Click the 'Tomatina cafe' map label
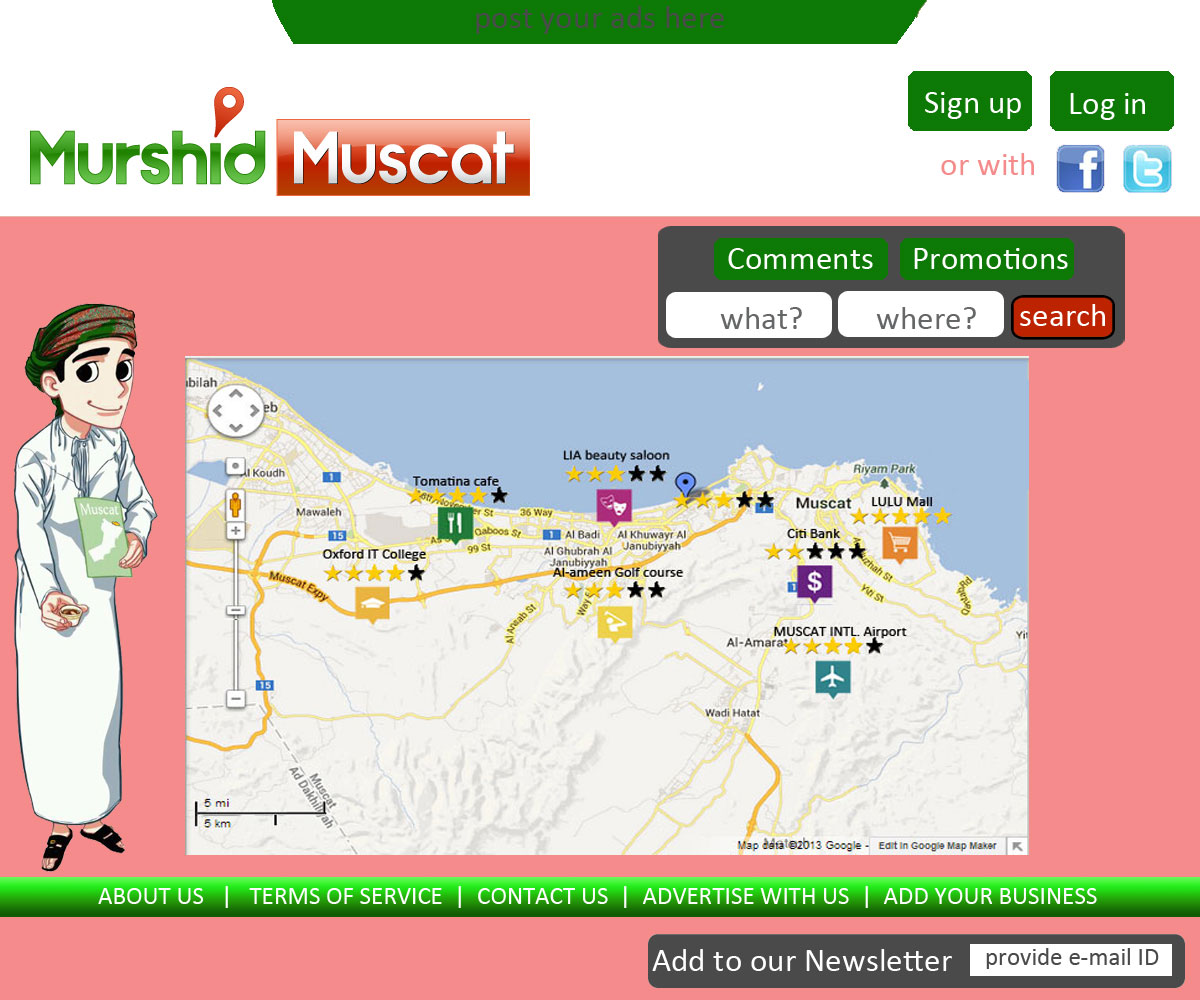1200x1000 pixels. (456, 481)
